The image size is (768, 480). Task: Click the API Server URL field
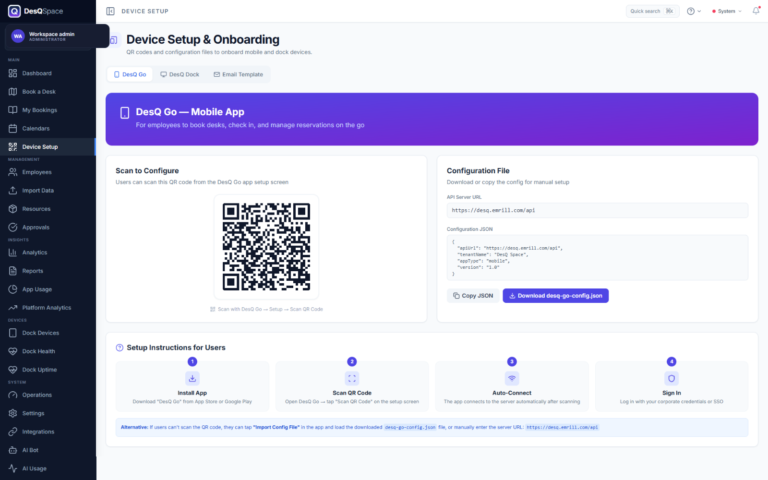coord(597,210)
